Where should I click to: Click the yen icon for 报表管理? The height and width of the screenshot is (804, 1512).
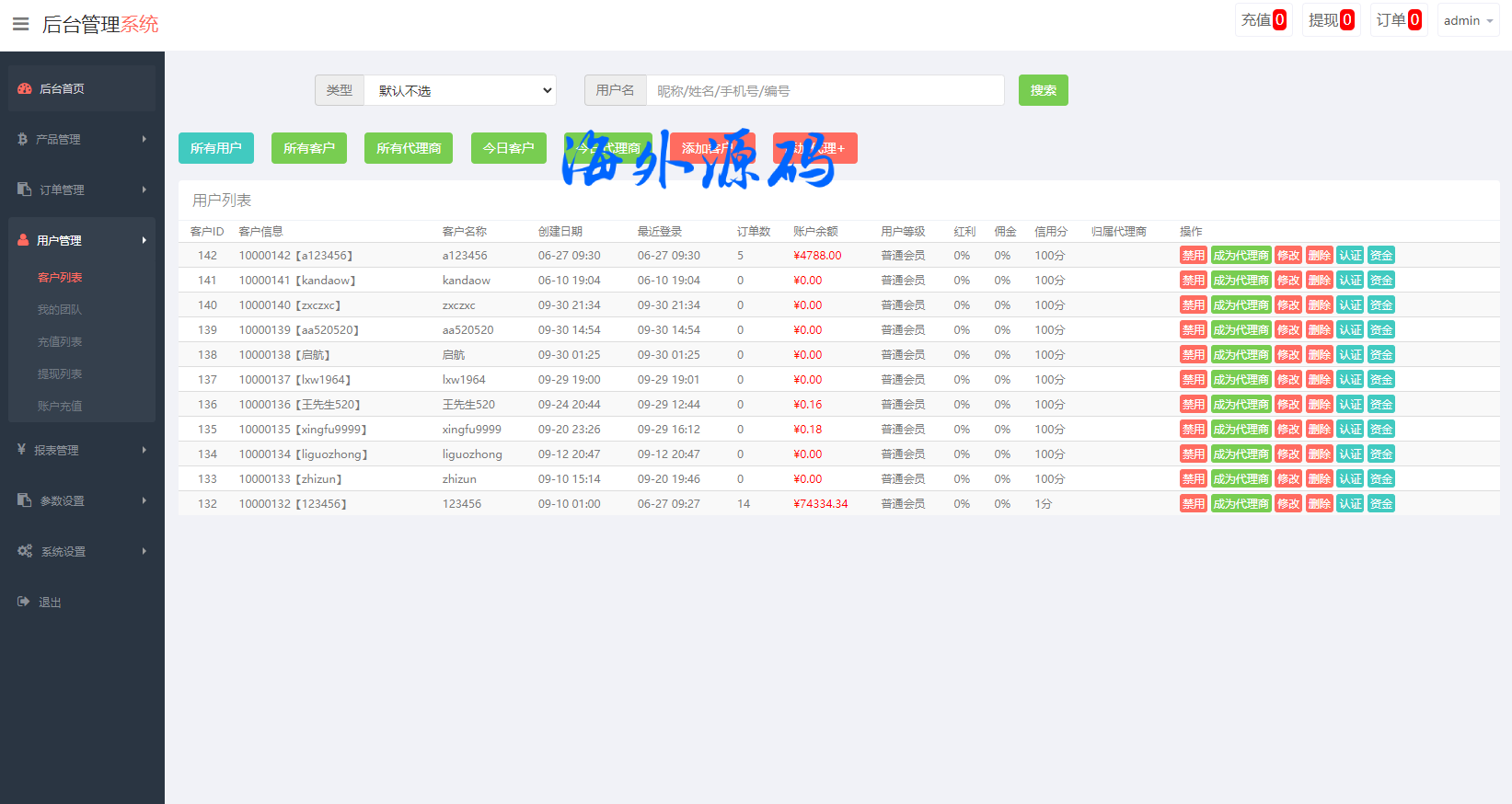(x=22, y=450)
